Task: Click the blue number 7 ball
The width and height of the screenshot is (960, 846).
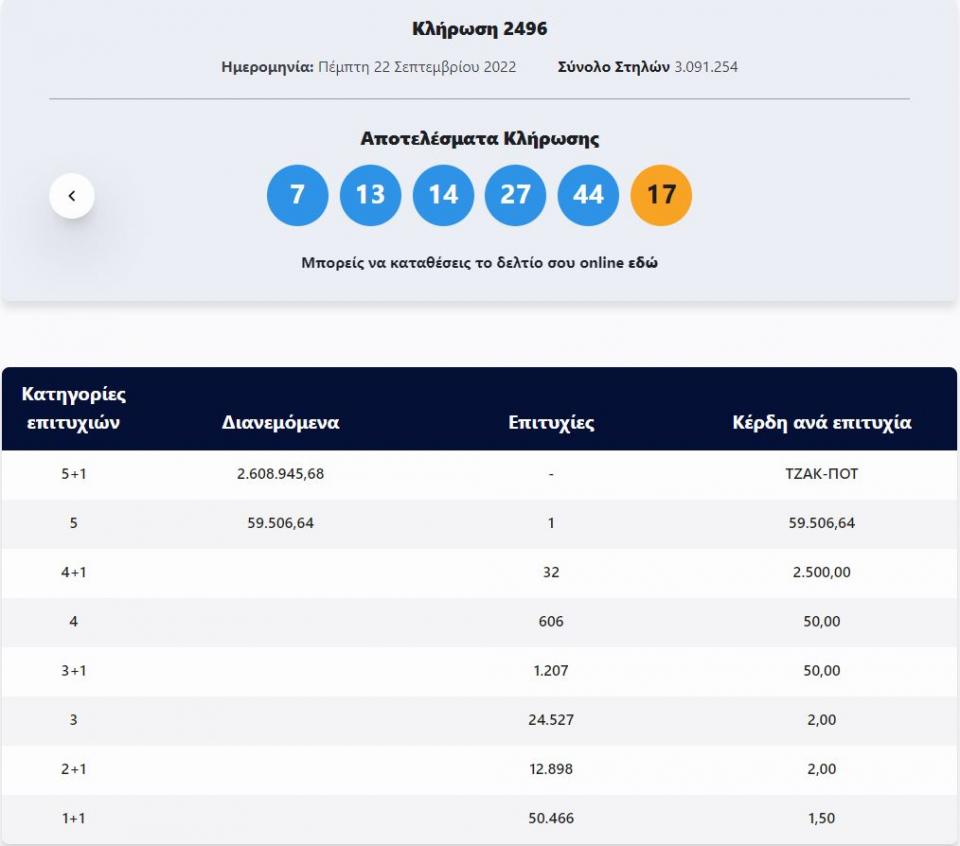Action: pos(297,195)
